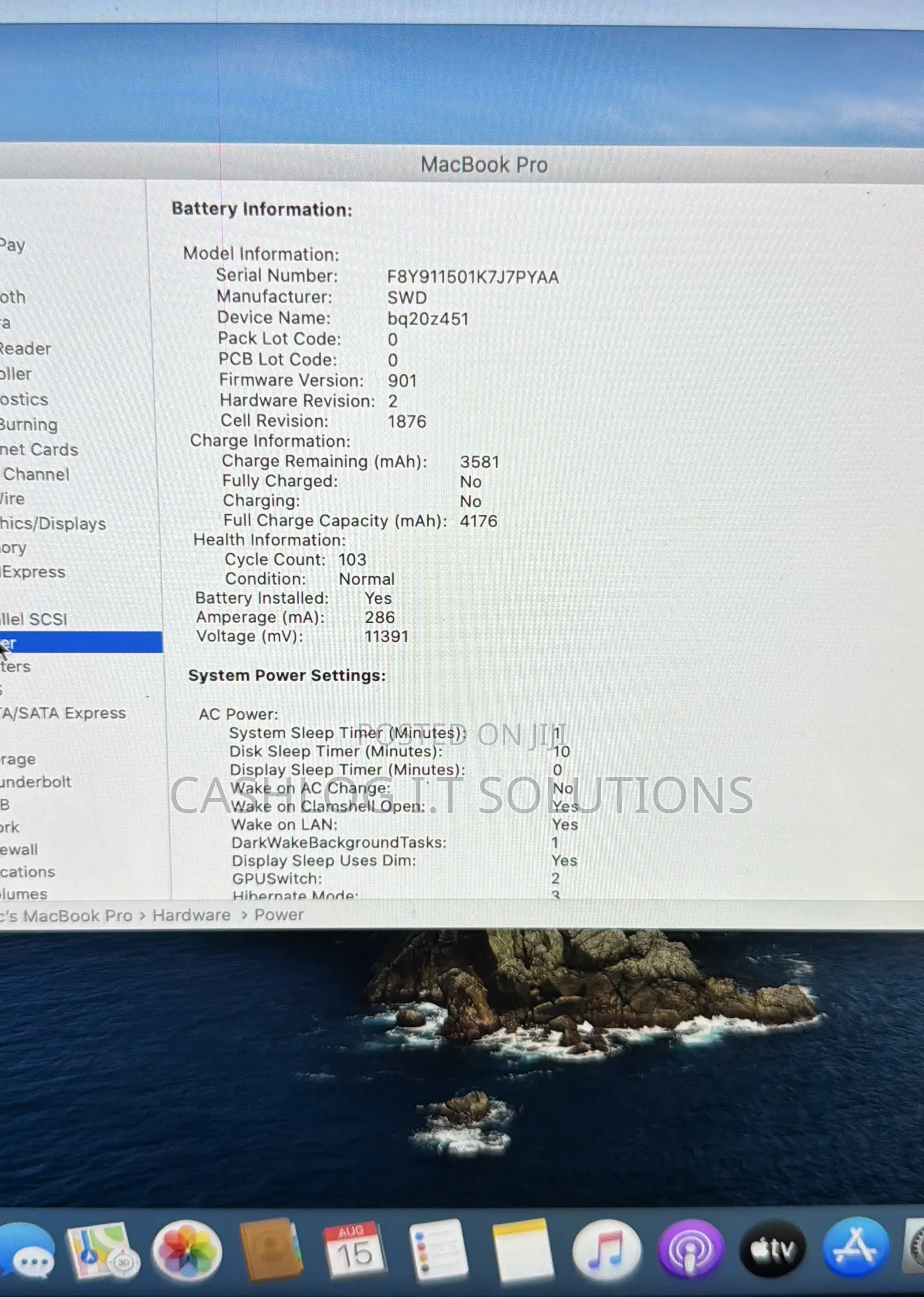The image size is (924, 1297).
Task: Select Firewall in the sidebar
Action: [x=19, y=849]
